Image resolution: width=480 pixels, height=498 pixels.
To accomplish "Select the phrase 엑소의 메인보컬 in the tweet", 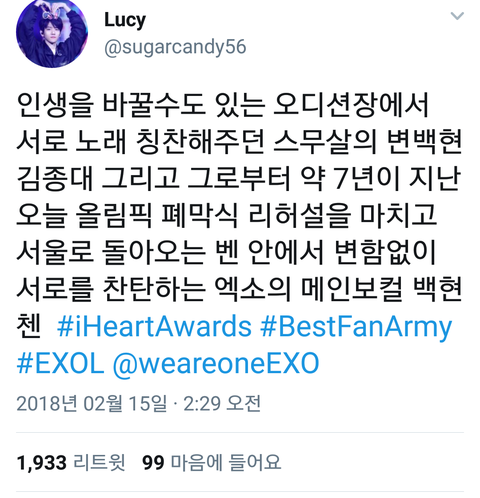I will point(308,289).
